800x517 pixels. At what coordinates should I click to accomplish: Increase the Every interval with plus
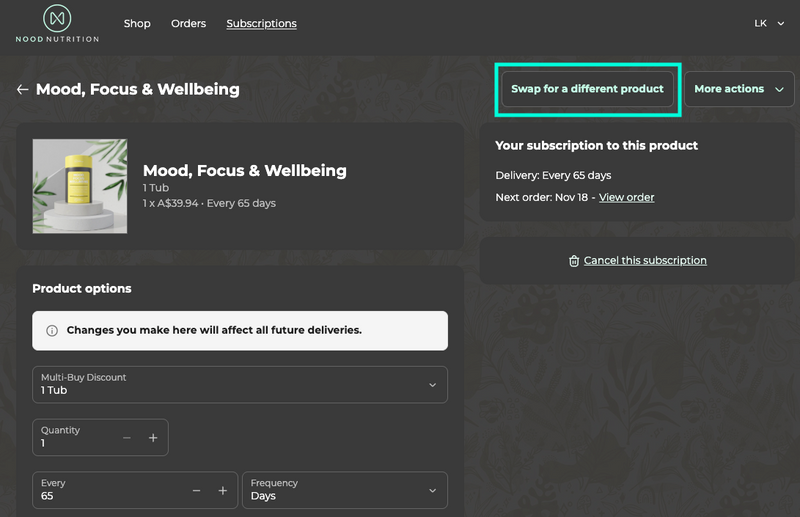[222, 491]
